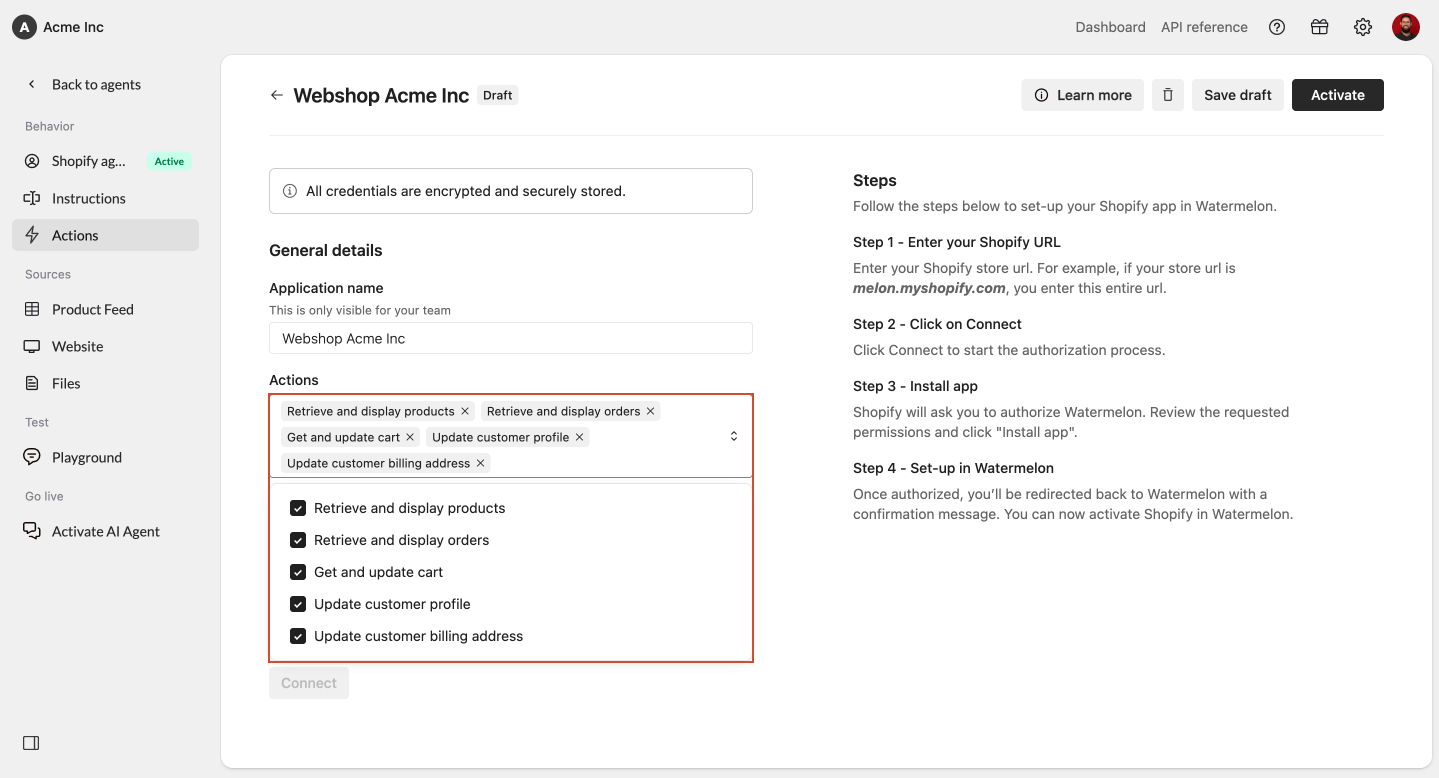Click the back arrow beside Webshop Acme Inc
The image size is (1439, 778).
point(277,95)
